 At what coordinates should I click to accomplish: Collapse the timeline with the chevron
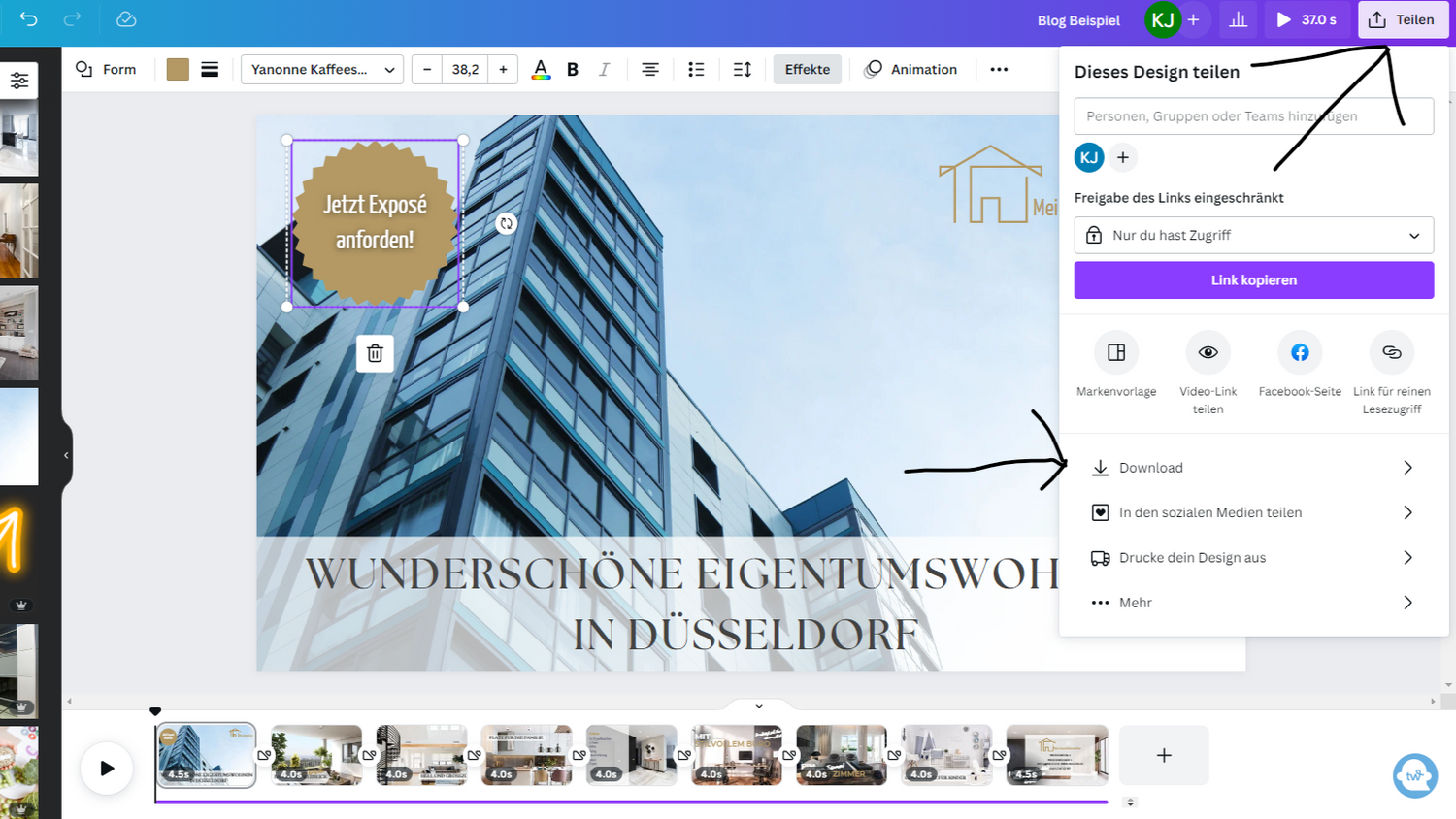759,706
